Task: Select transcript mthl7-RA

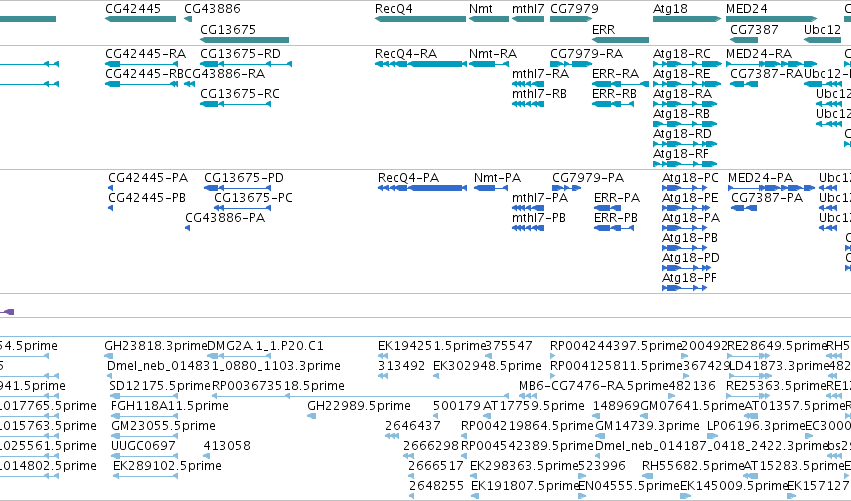Action: (x=528, y=84)
